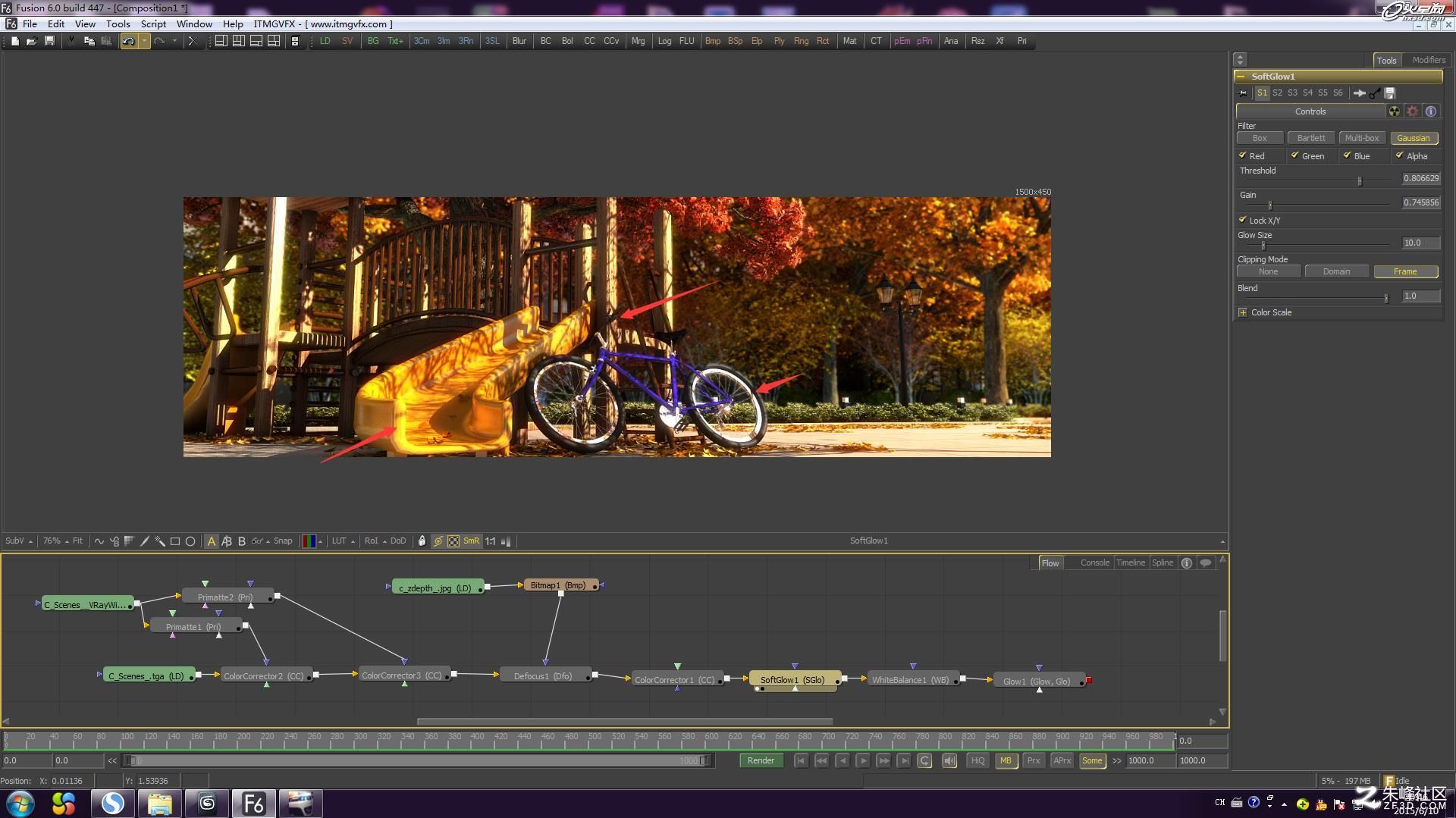Viewport: 1456px width, 818px height.
Task: Toggle the Alpha channel checkbox
Action: click(1399, 155)
